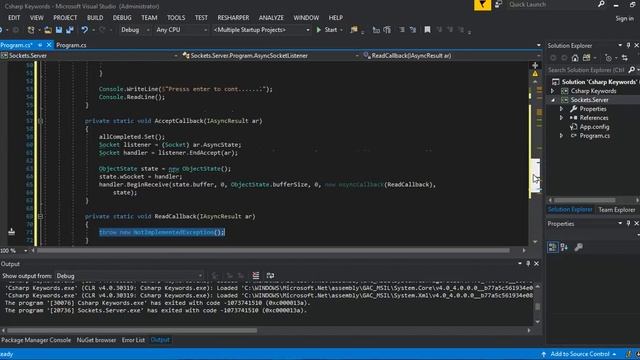
Task: Click the Search Solution Explorer field
Action: point(587,70)
